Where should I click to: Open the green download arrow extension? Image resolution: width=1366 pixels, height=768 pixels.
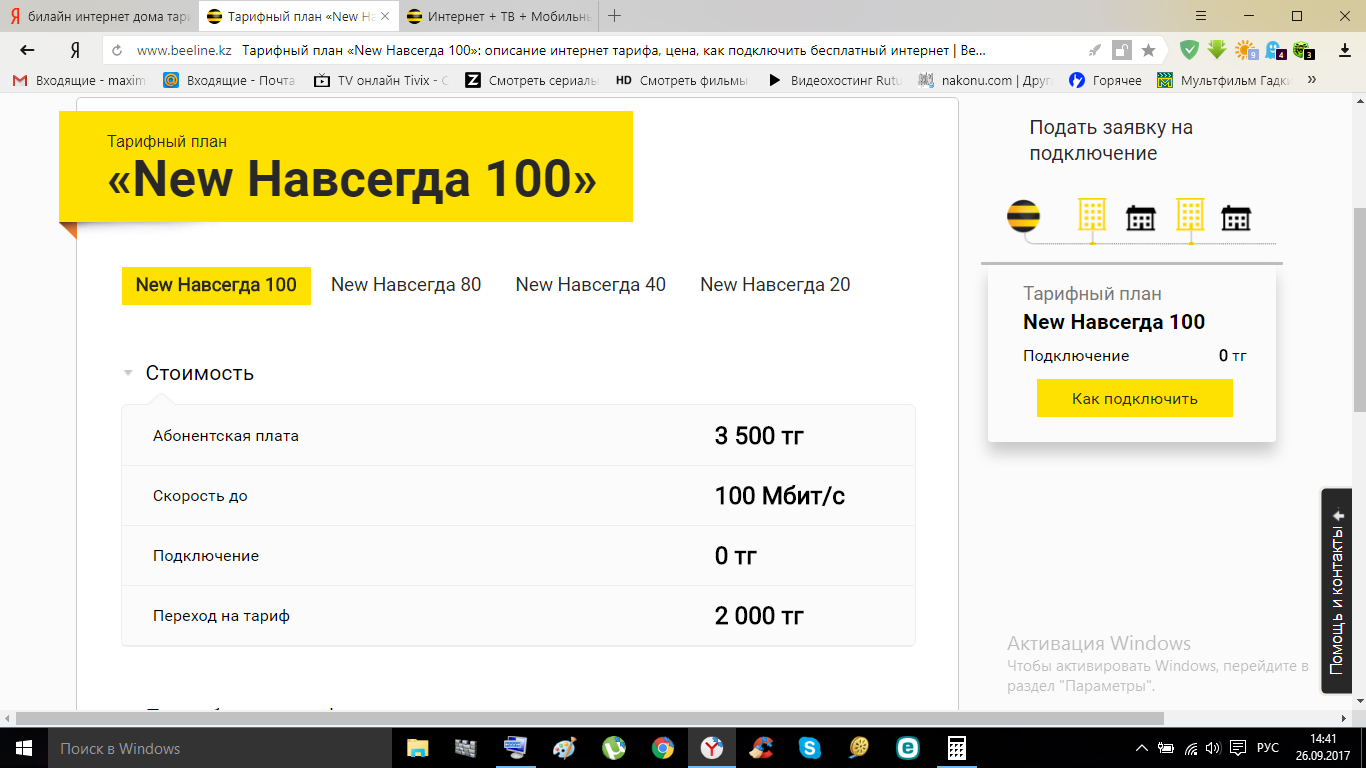[1217, 50]
